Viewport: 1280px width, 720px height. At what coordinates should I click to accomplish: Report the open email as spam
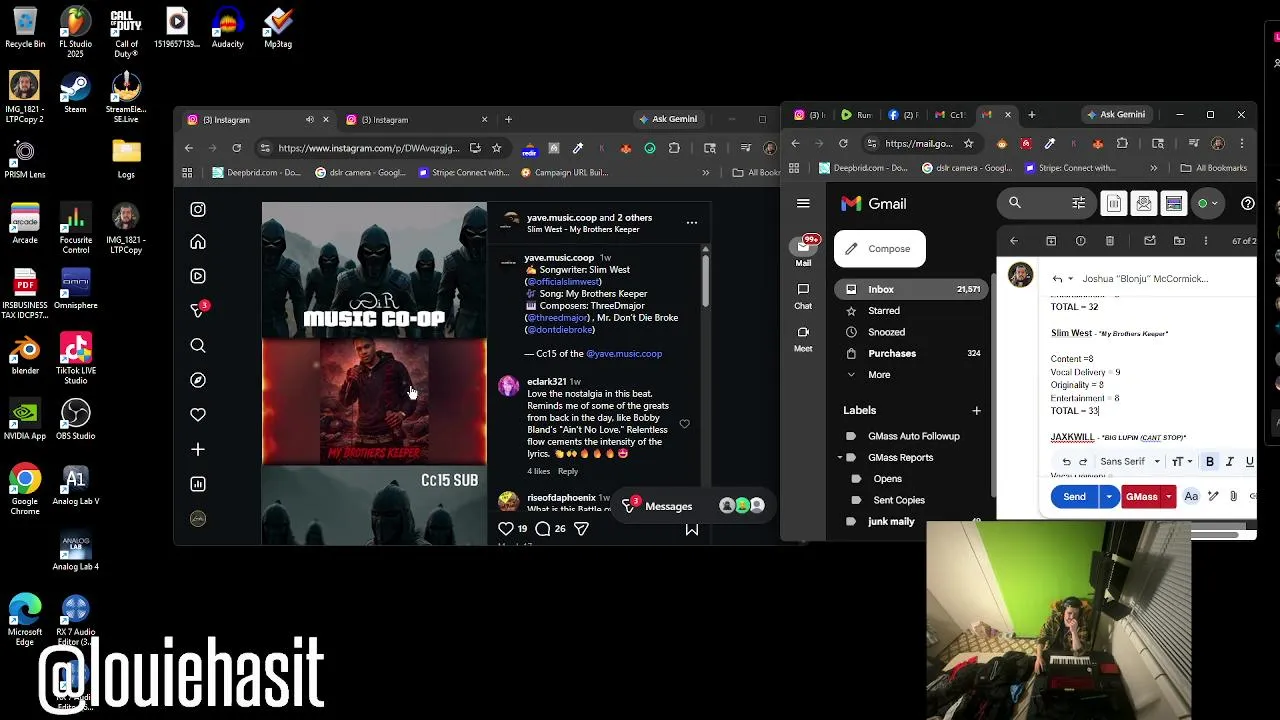point(1080,241)
